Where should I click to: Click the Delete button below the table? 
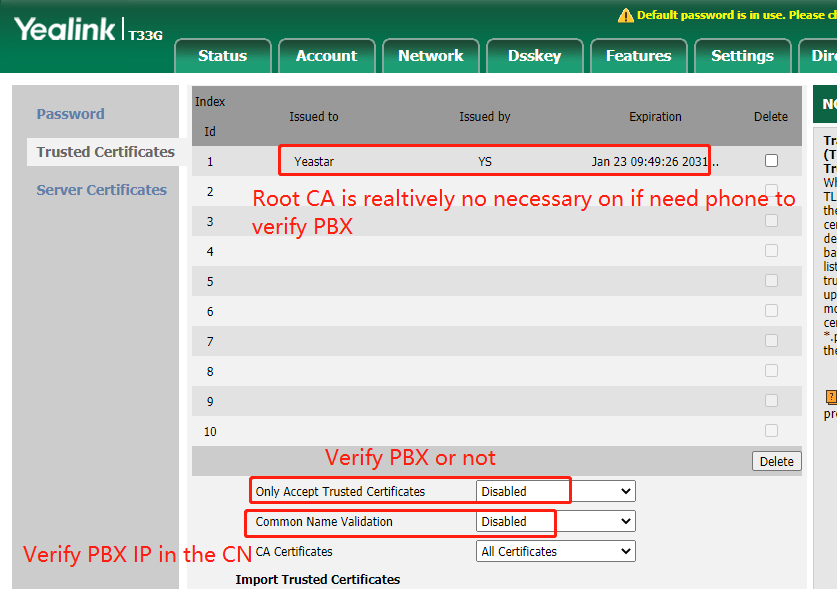[777, 461]
